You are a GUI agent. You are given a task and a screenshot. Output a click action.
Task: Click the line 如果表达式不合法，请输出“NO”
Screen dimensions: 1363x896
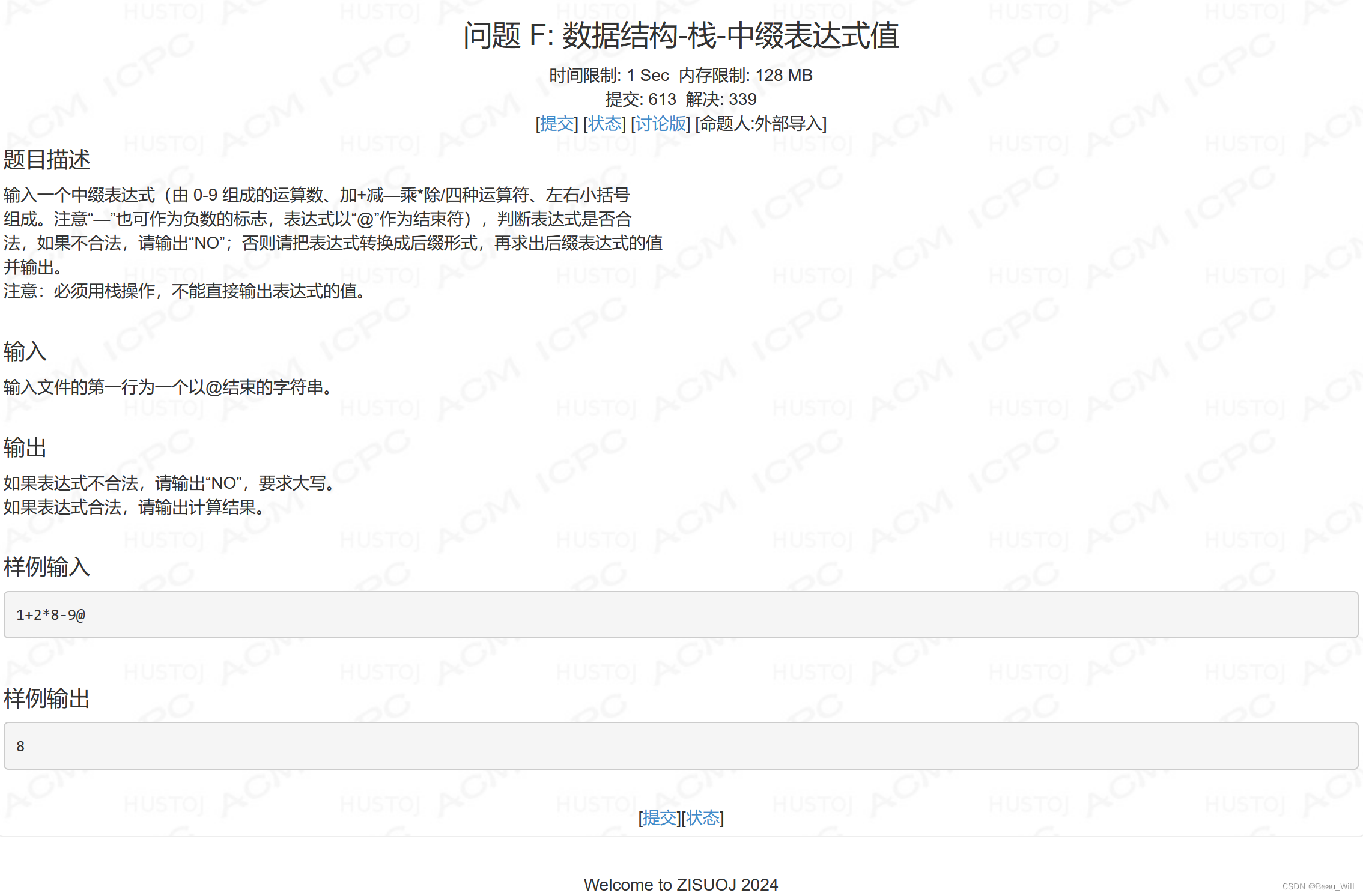(170, 483)
